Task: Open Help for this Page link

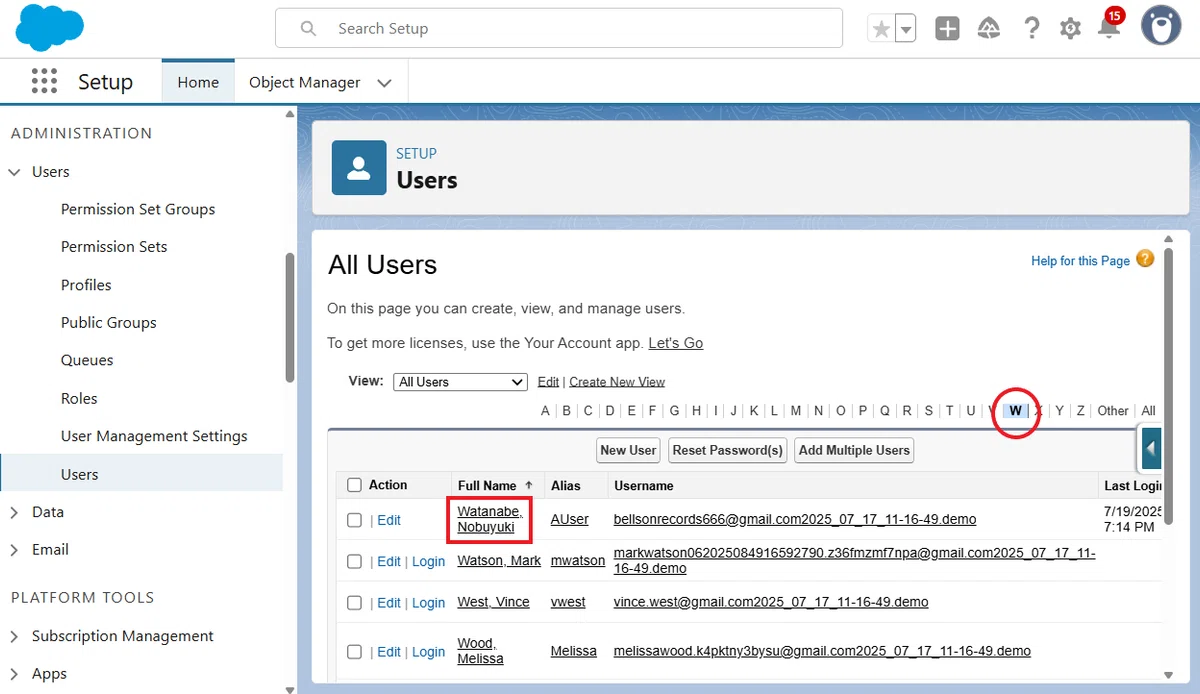Action: (1080, 261)
